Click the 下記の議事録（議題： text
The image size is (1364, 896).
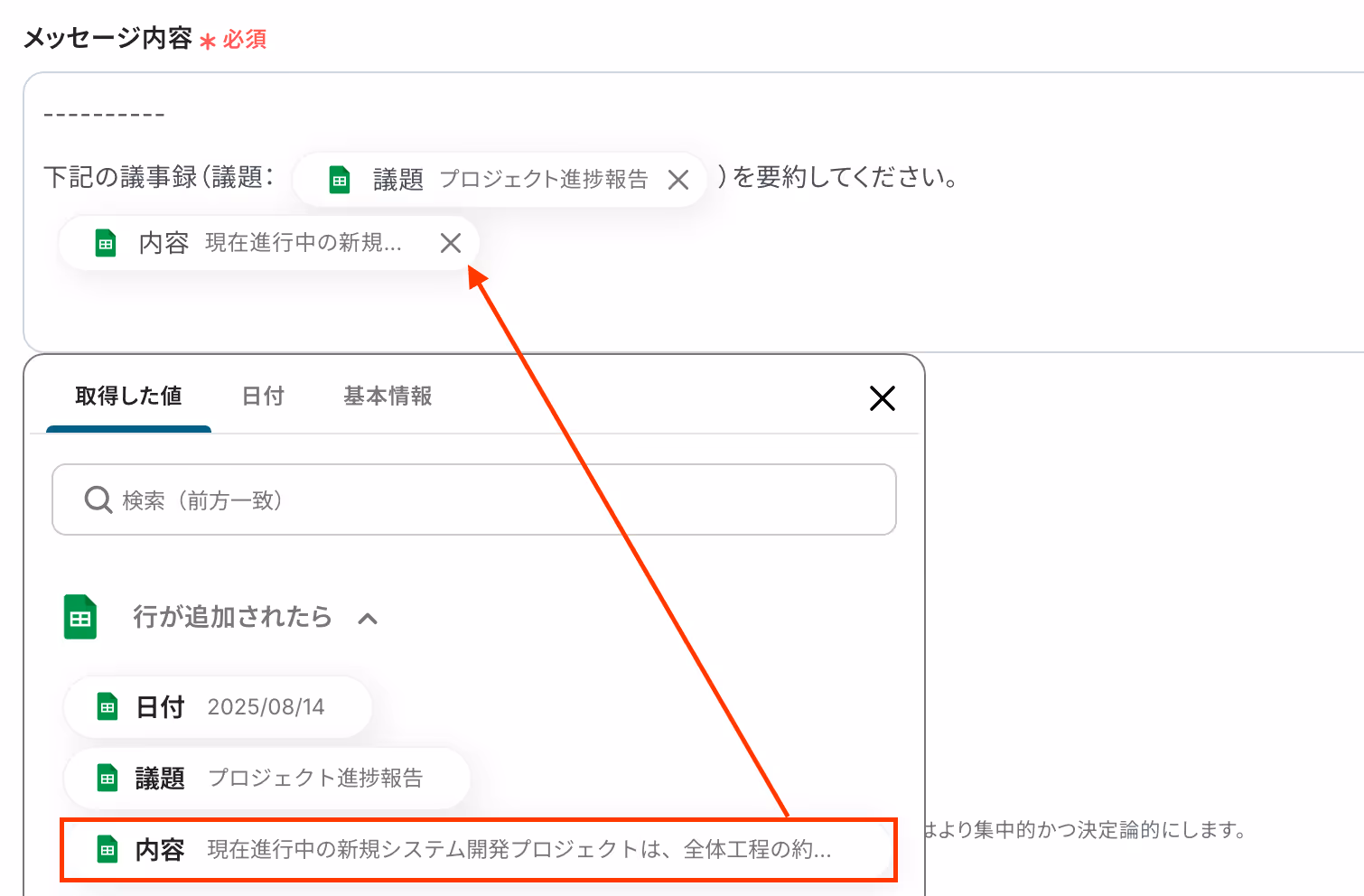[159, 177]
